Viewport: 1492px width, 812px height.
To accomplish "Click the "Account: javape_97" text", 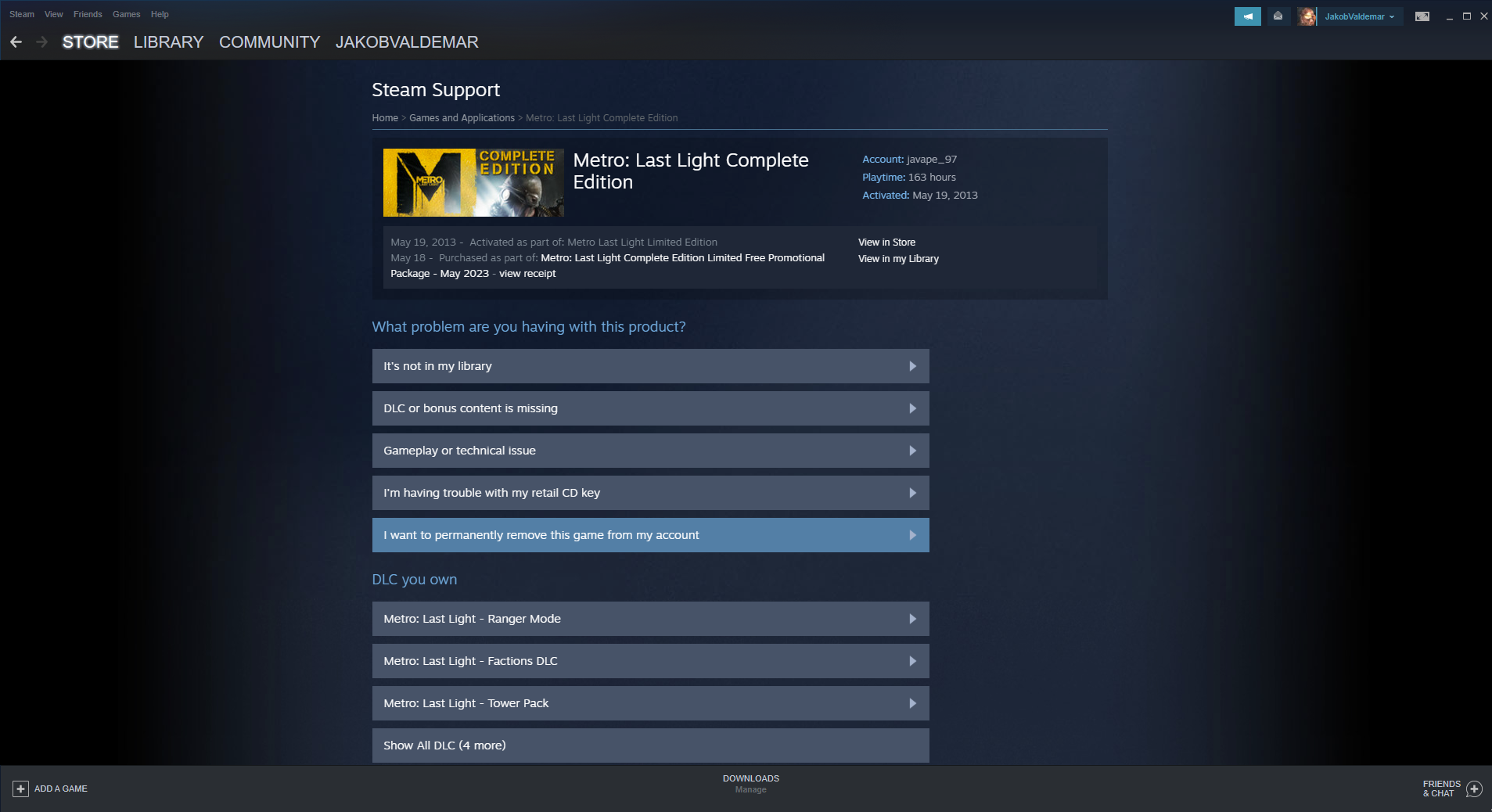I will pyautogui.click(x=909, y=160).
